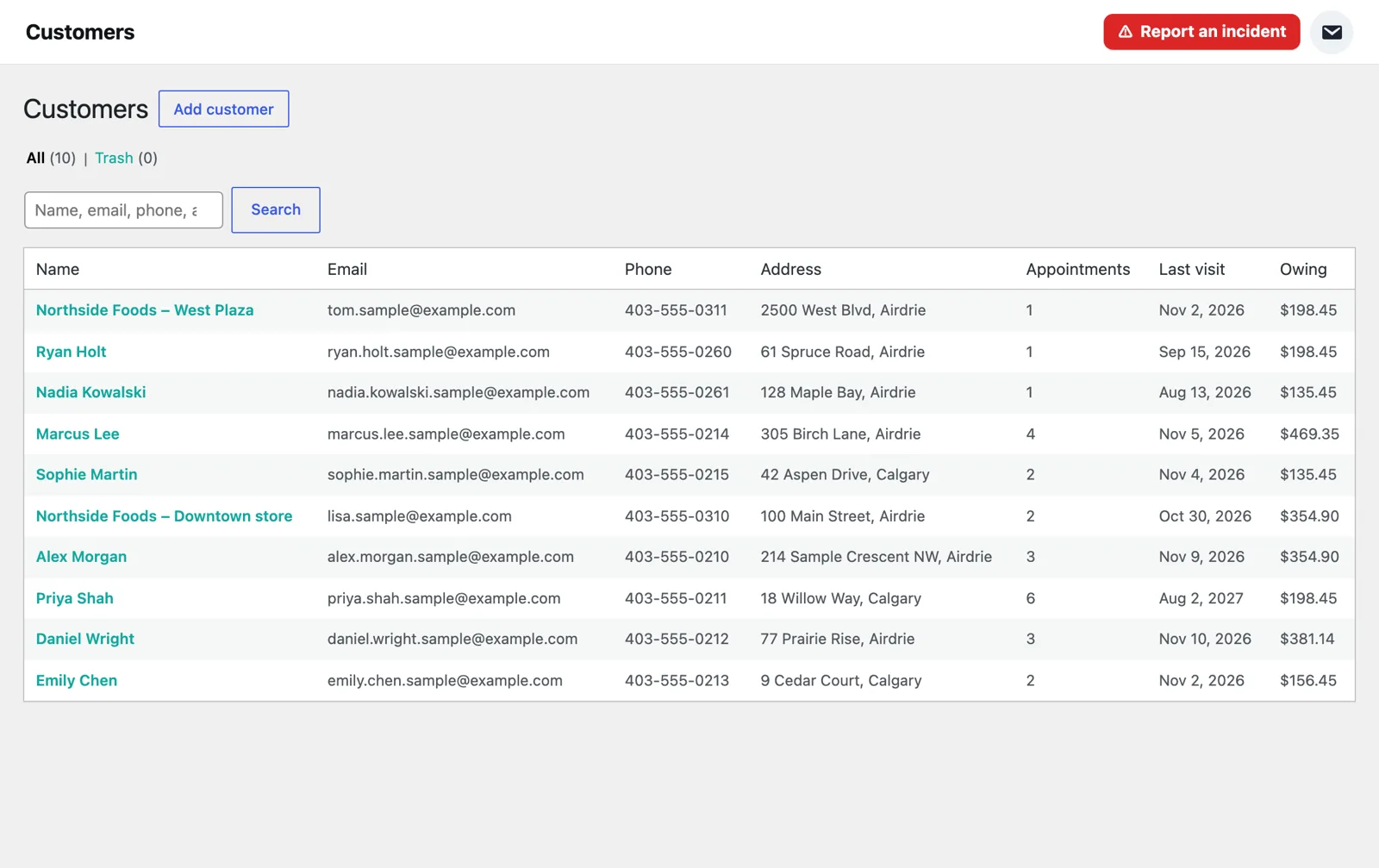
Task: Open Northside Foods – Downtown store customer
Action: coord(164,515)
